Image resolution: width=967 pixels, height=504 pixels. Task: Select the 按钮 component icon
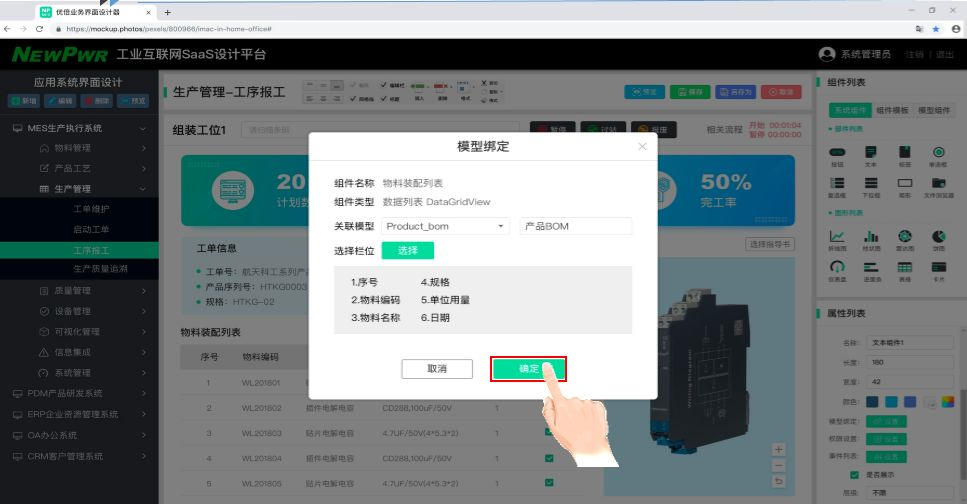click(838, 152)
